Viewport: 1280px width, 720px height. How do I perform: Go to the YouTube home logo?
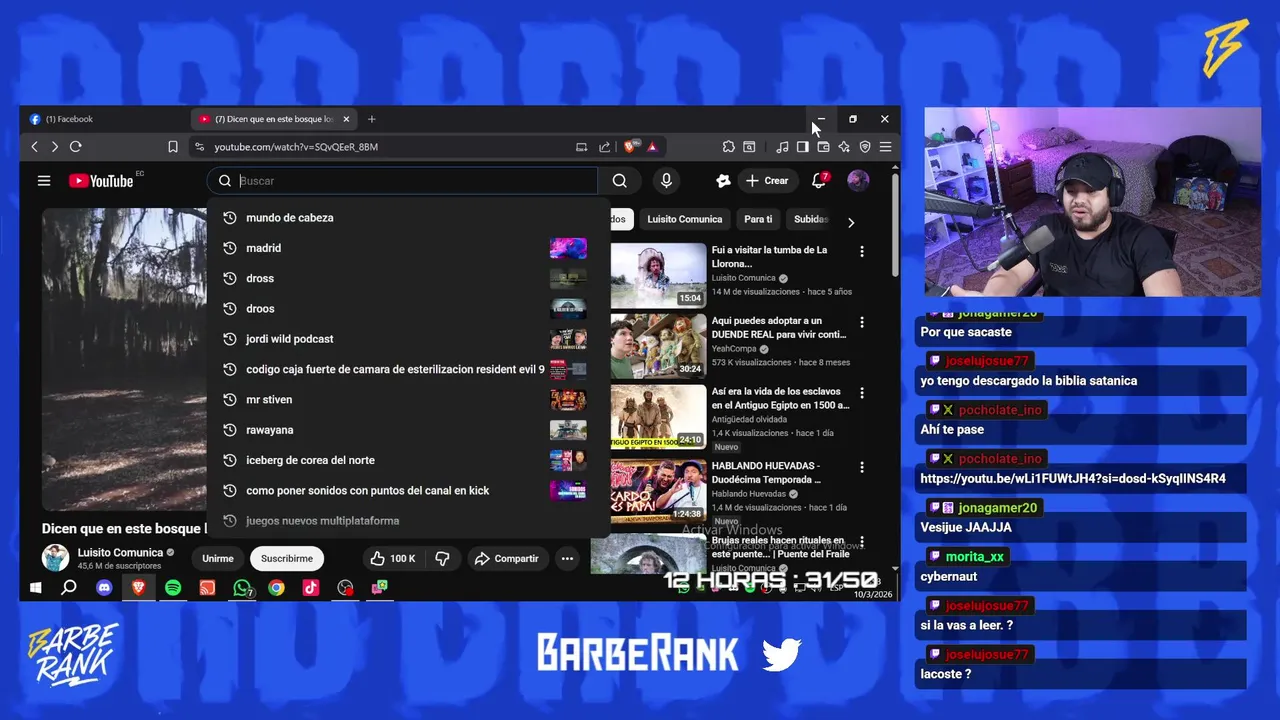click(x=101, y=181)
